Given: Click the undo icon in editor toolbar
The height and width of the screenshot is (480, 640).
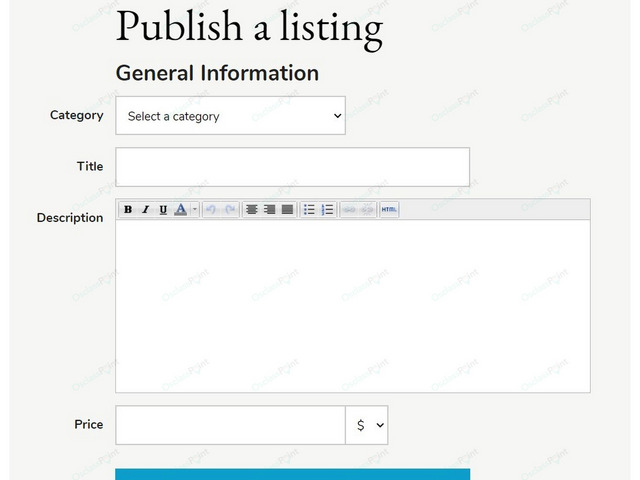Looking at the screenshot, I should [211, 210].
